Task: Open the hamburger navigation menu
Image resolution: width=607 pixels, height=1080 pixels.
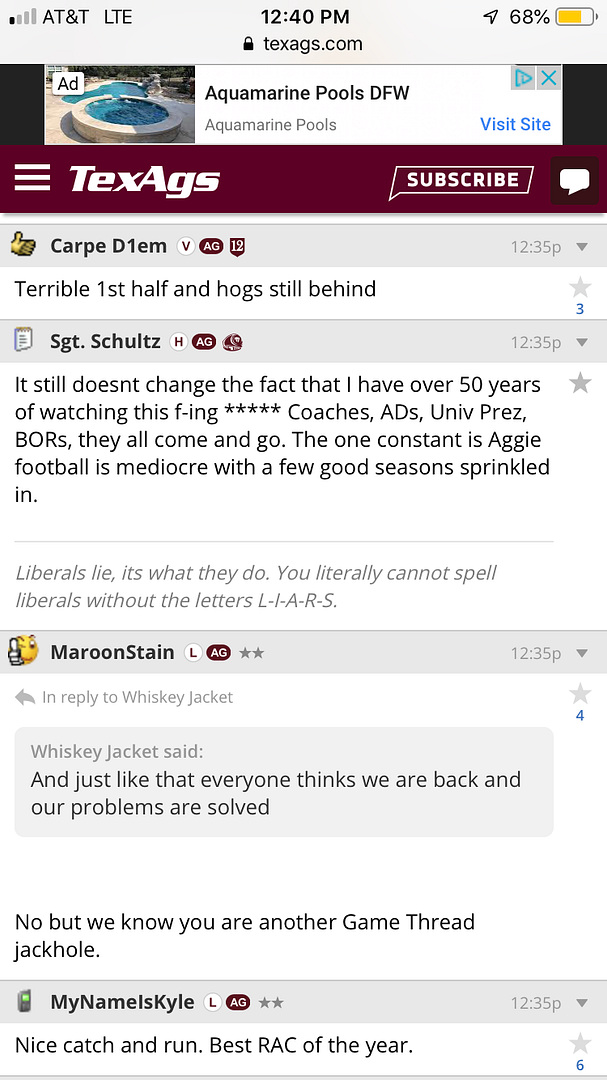Action: (x=32, y=177)
